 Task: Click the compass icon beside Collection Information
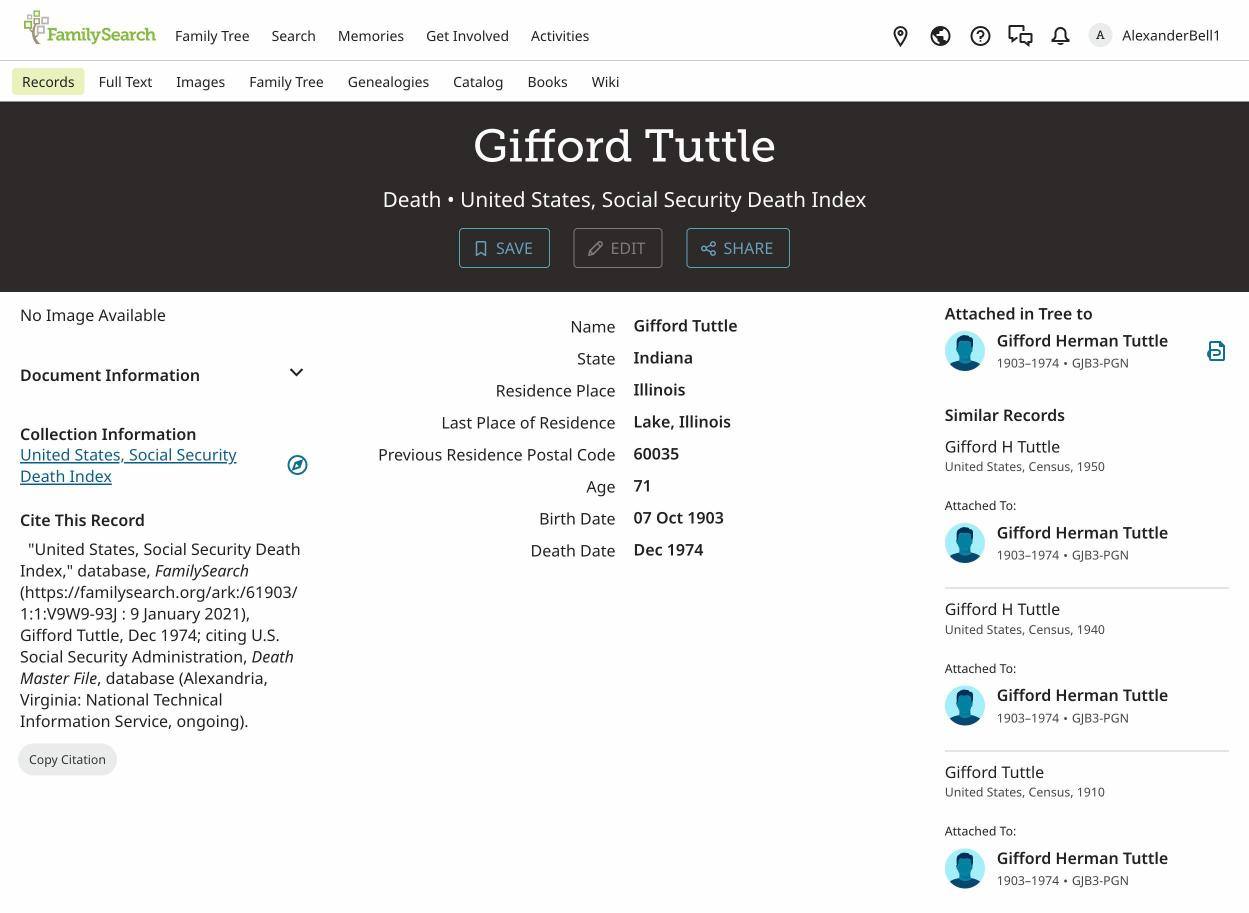(297, 465)
